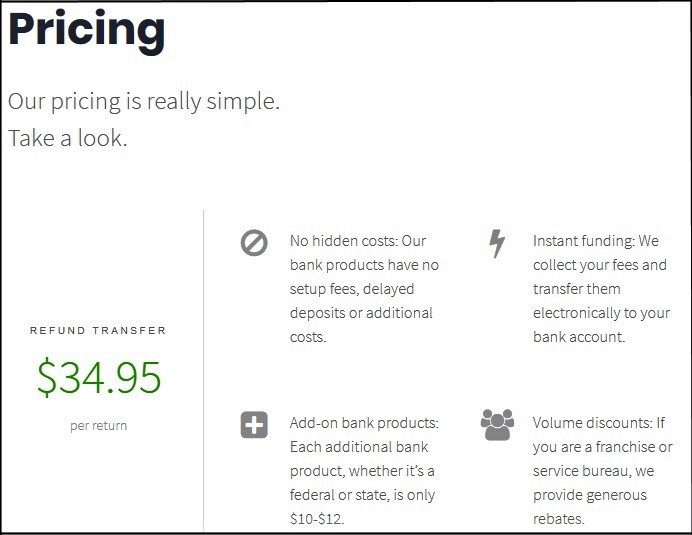Image resolution: width=692 pixels, height=535 pixels.
Task: Click the large Pricing heading
Action: pyautogui.click(x=87, y=30)
